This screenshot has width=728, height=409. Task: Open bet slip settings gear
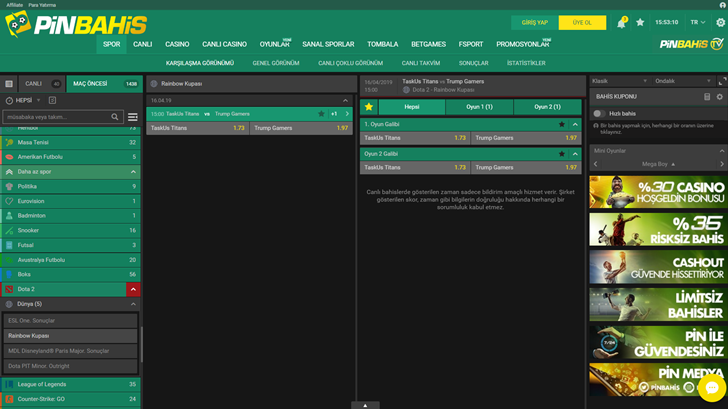pyautogui.click(x=720, y=97)
